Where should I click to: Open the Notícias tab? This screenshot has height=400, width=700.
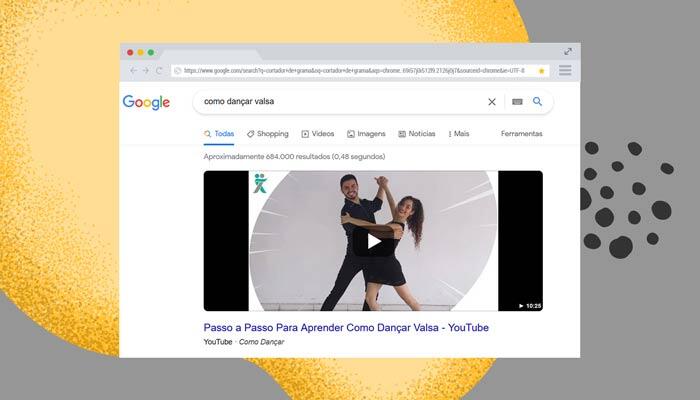417,134
